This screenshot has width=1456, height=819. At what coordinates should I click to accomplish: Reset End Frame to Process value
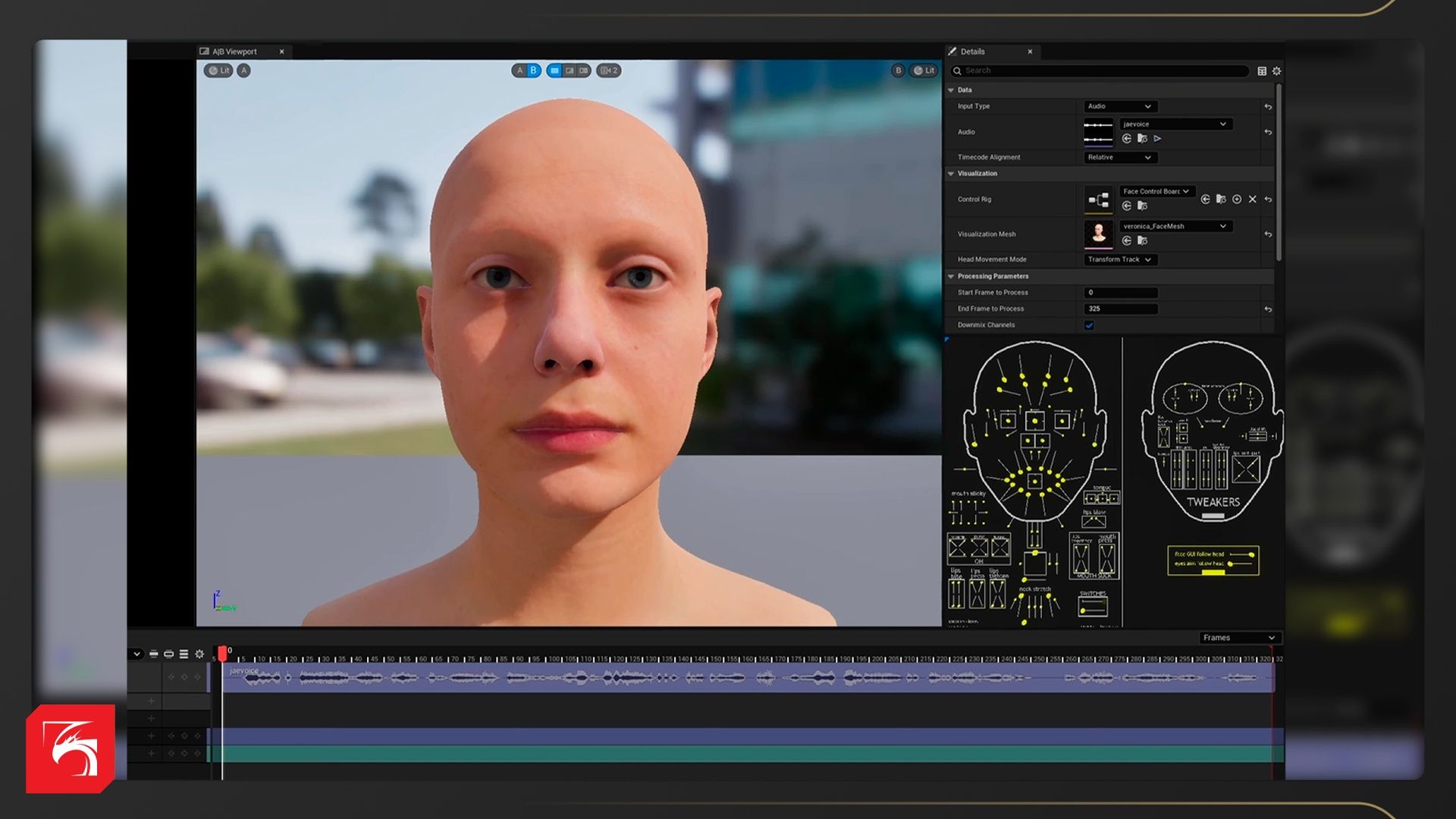coord(1268,309)
